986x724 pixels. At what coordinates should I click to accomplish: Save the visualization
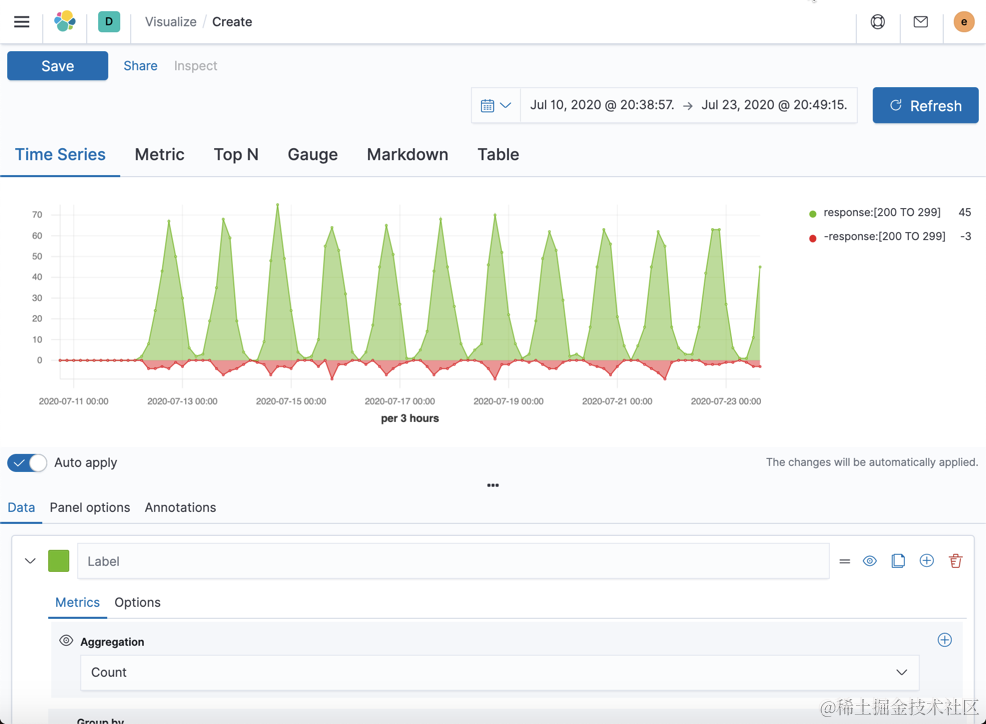coord(57,66)
